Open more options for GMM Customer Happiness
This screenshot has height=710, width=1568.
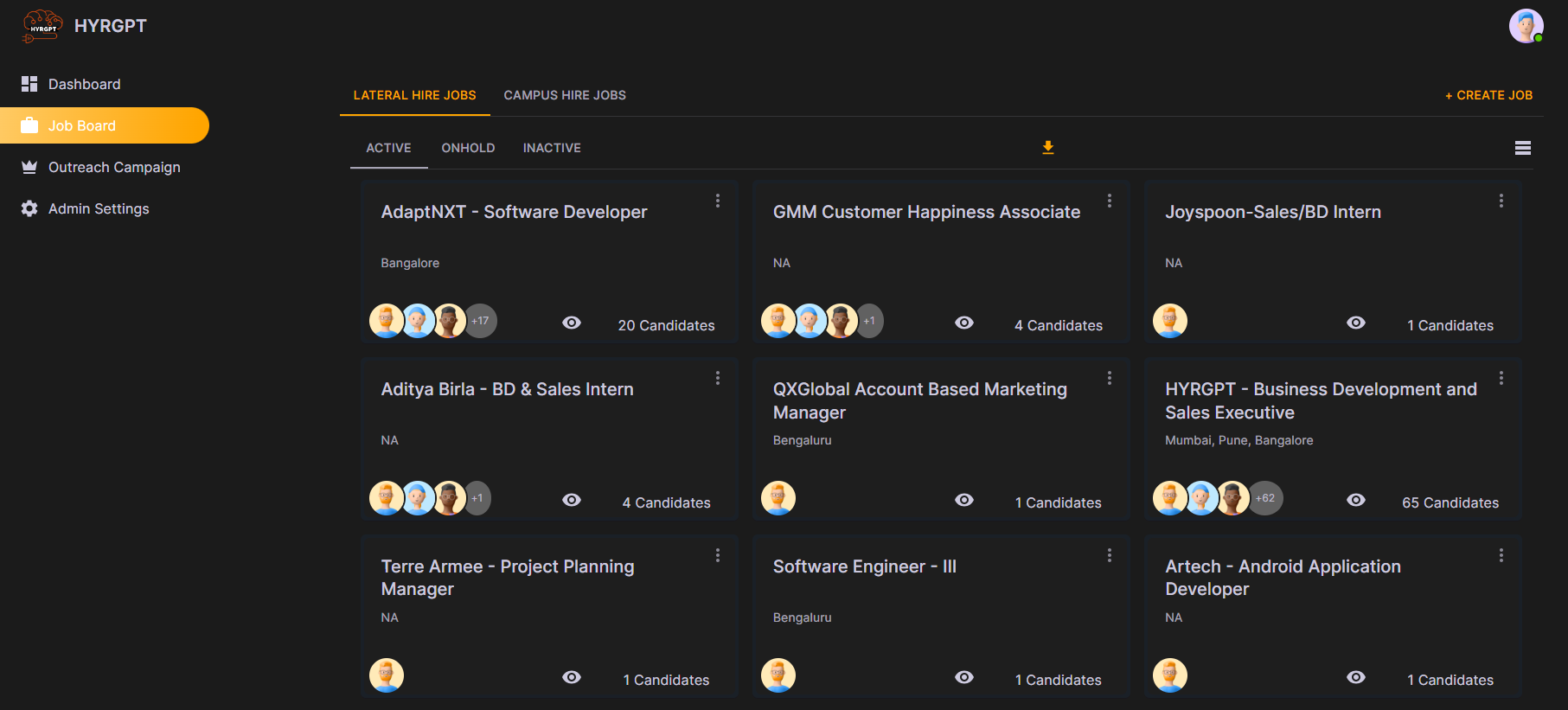(x=1109, y=201)
